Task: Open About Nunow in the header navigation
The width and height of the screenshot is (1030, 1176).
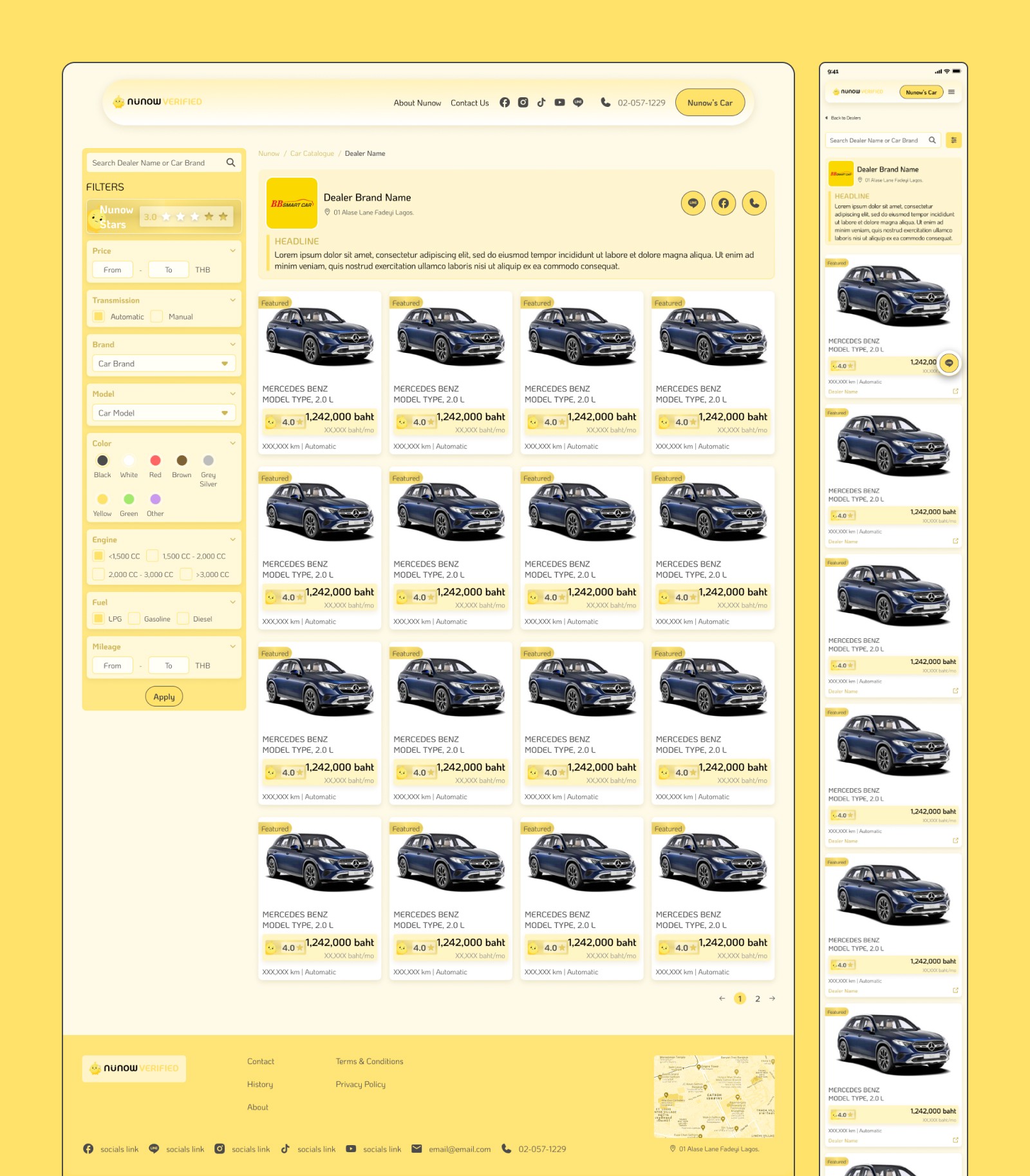Action: [417, 103]
